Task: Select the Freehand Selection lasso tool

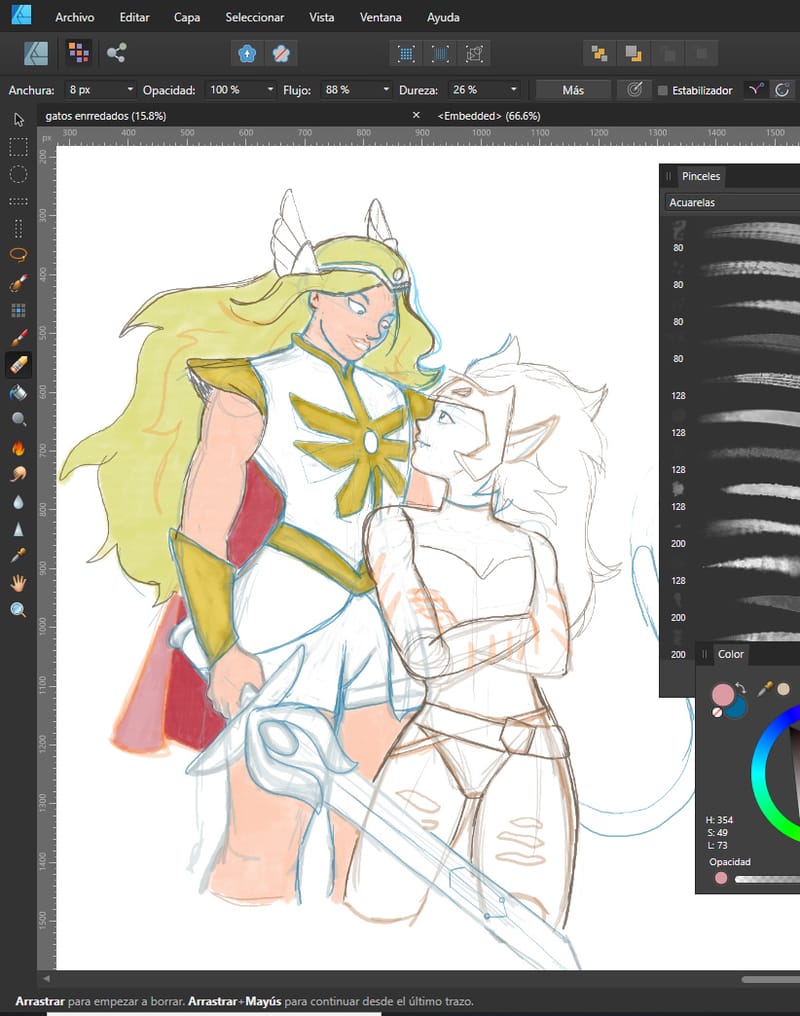Action: (x=18, y=255)
